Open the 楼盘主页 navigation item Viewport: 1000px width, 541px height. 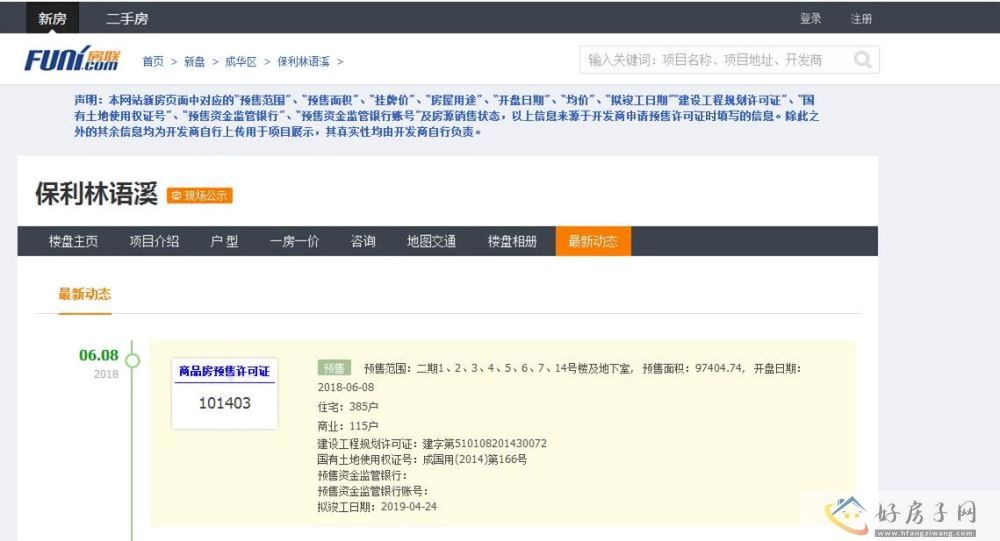73,241
